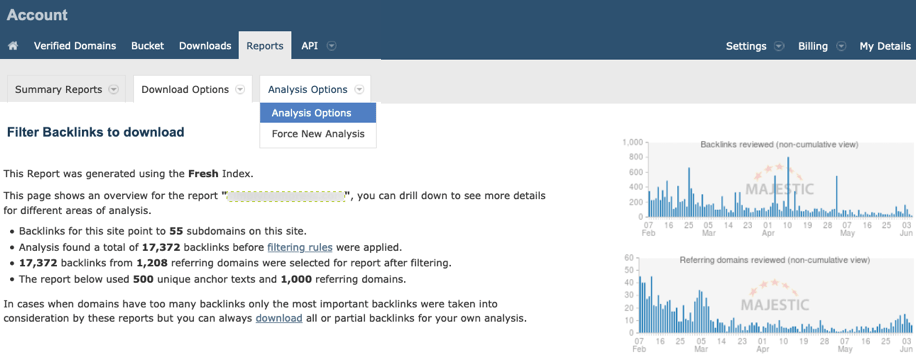Expand the Summary Reports dropdown arrow
This screenshot has height=360, width=916.
tap(114, 89)
